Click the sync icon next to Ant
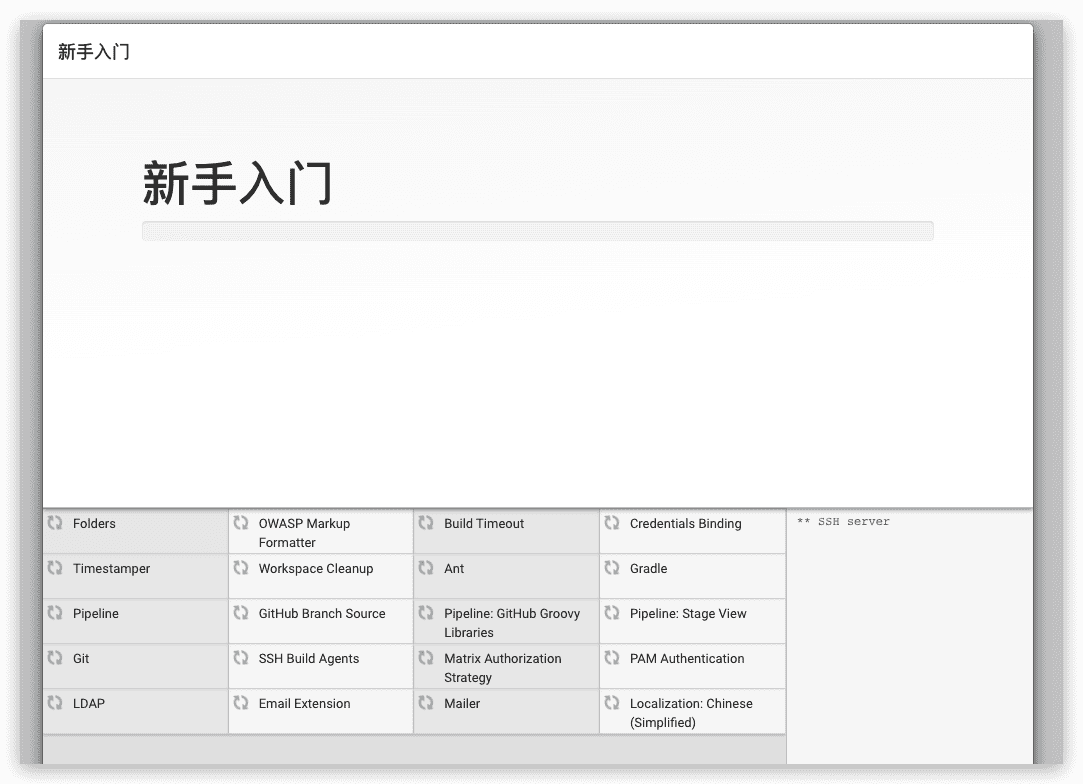This screenshot has height=784, width=1083. pos(426,568)
